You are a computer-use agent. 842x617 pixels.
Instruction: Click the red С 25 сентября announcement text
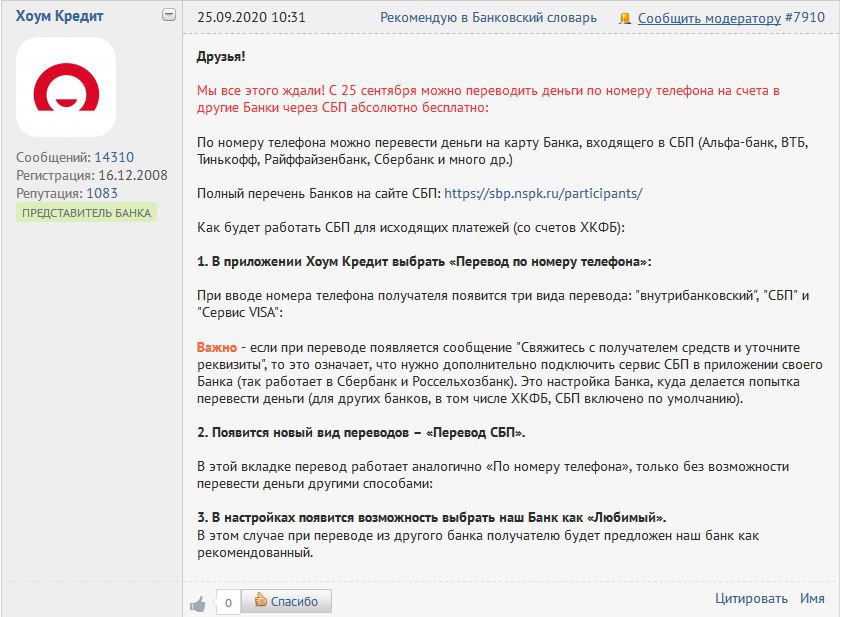pyautogui.click(x=488, y=99)
